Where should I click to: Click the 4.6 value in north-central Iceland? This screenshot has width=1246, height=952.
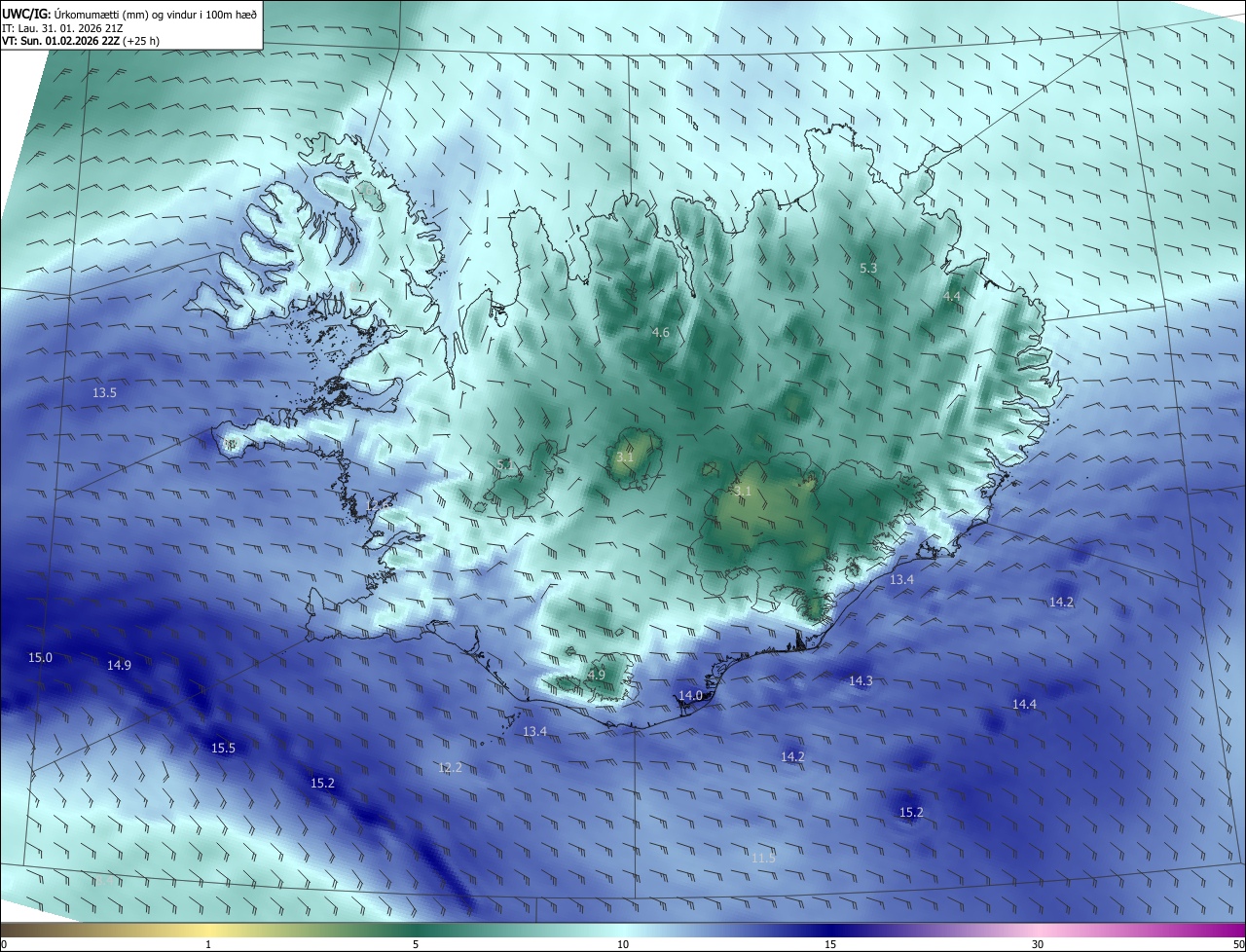coord(660,333)
